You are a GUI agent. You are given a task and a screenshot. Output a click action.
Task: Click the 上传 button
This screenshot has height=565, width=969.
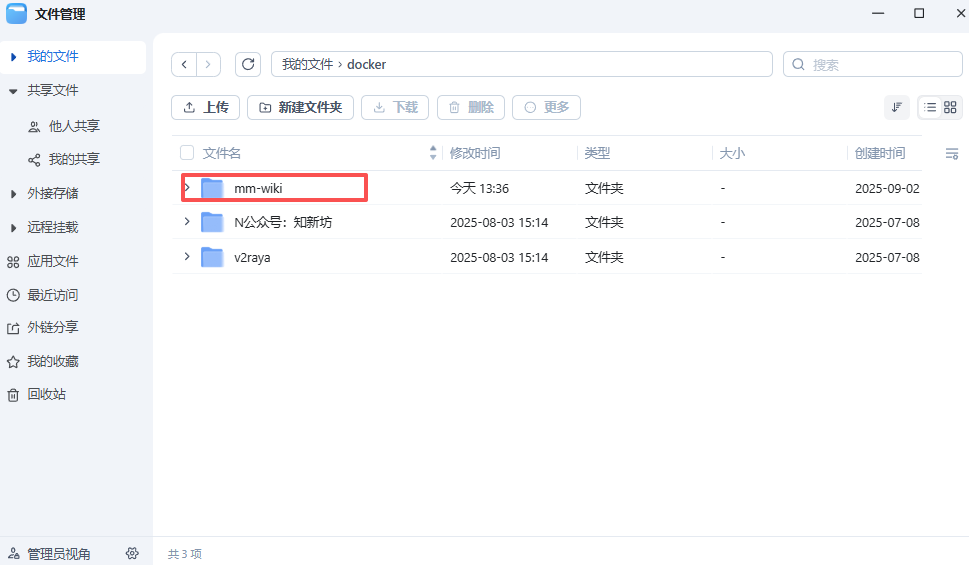tap(205, 108)
